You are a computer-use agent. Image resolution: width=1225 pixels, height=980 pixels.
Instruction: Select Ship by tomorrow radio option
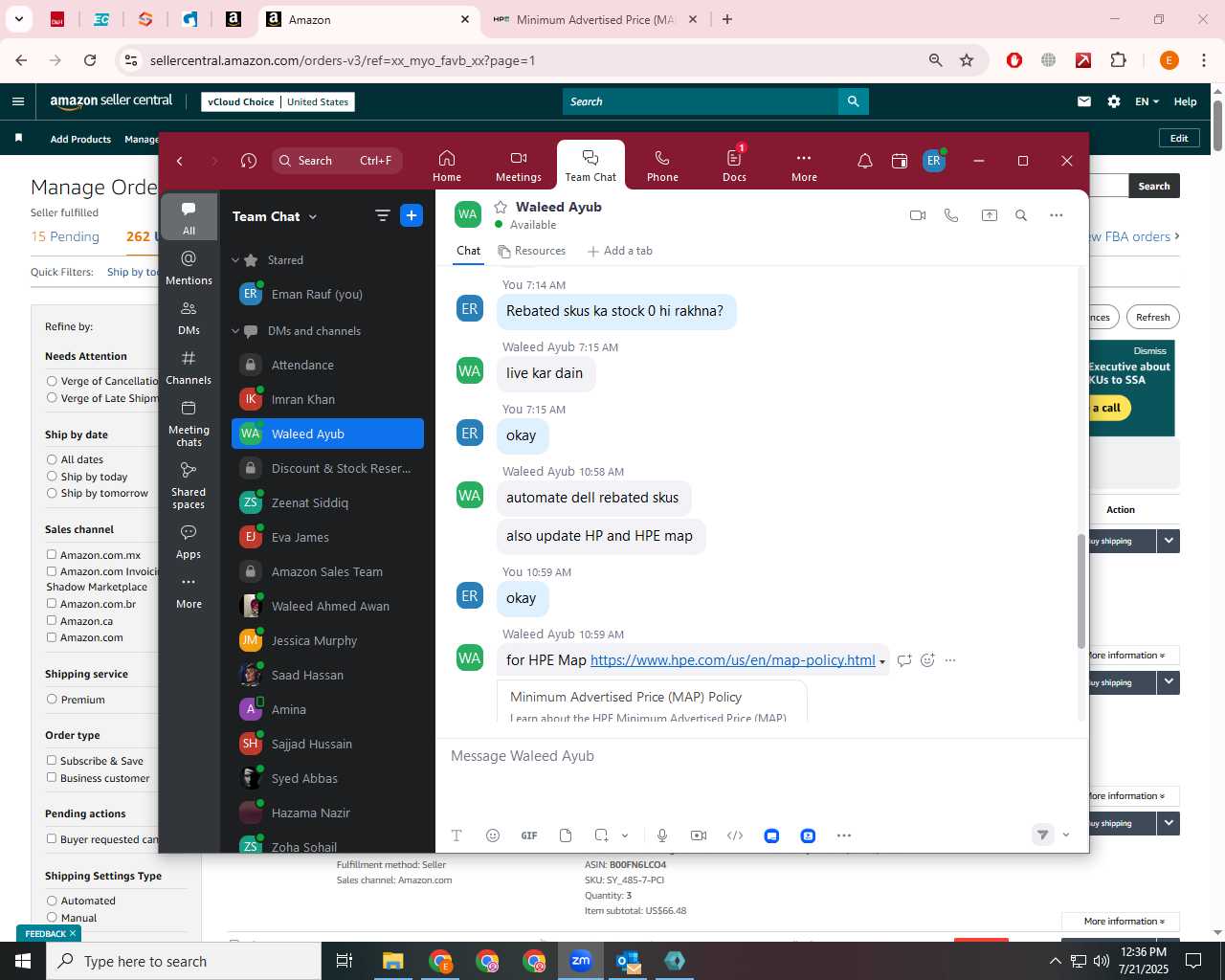[52, 494]
